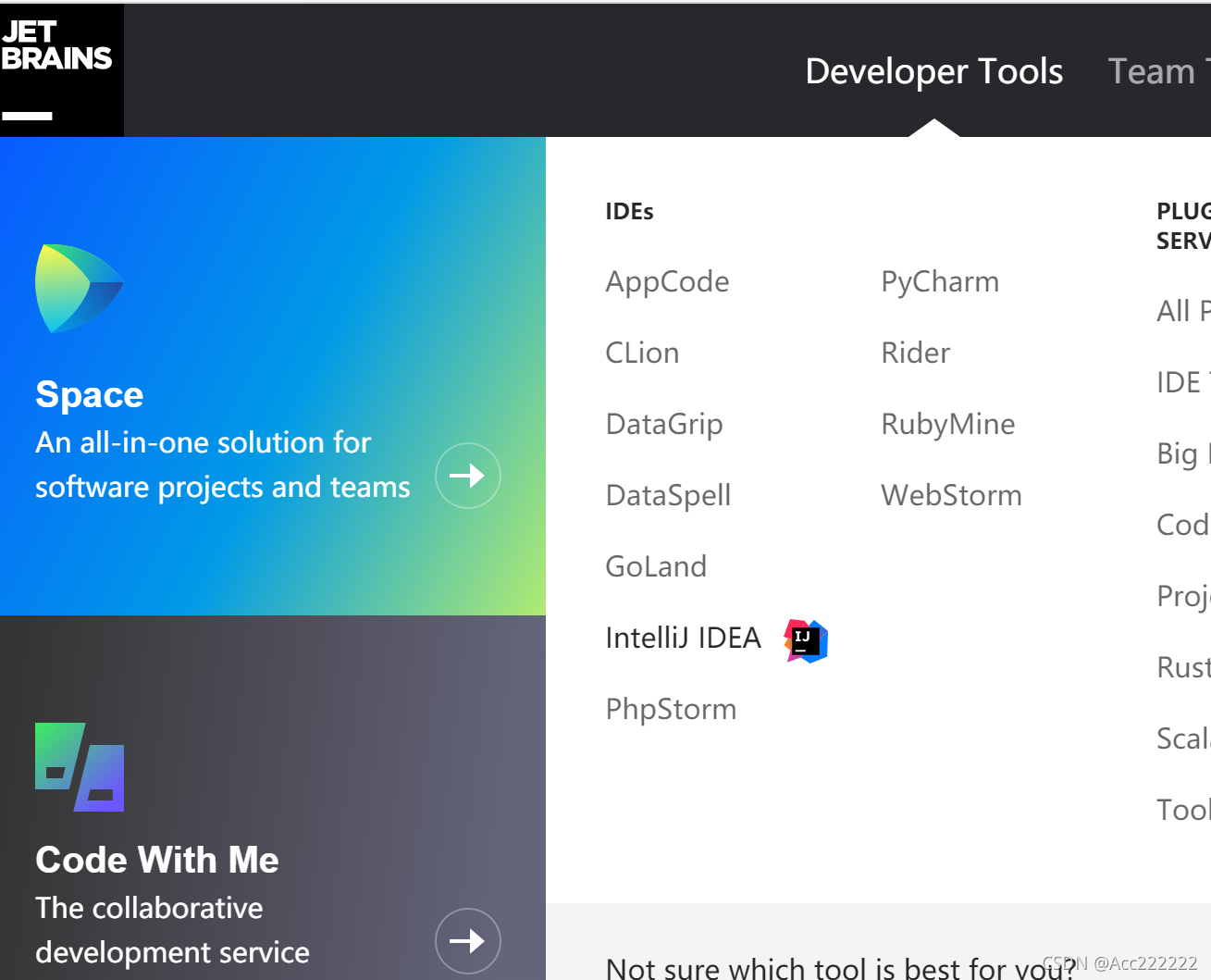The width and height of the screenshot is (1211, 980).
Task: Click the Space product logo icon
Action: [80, 289]
